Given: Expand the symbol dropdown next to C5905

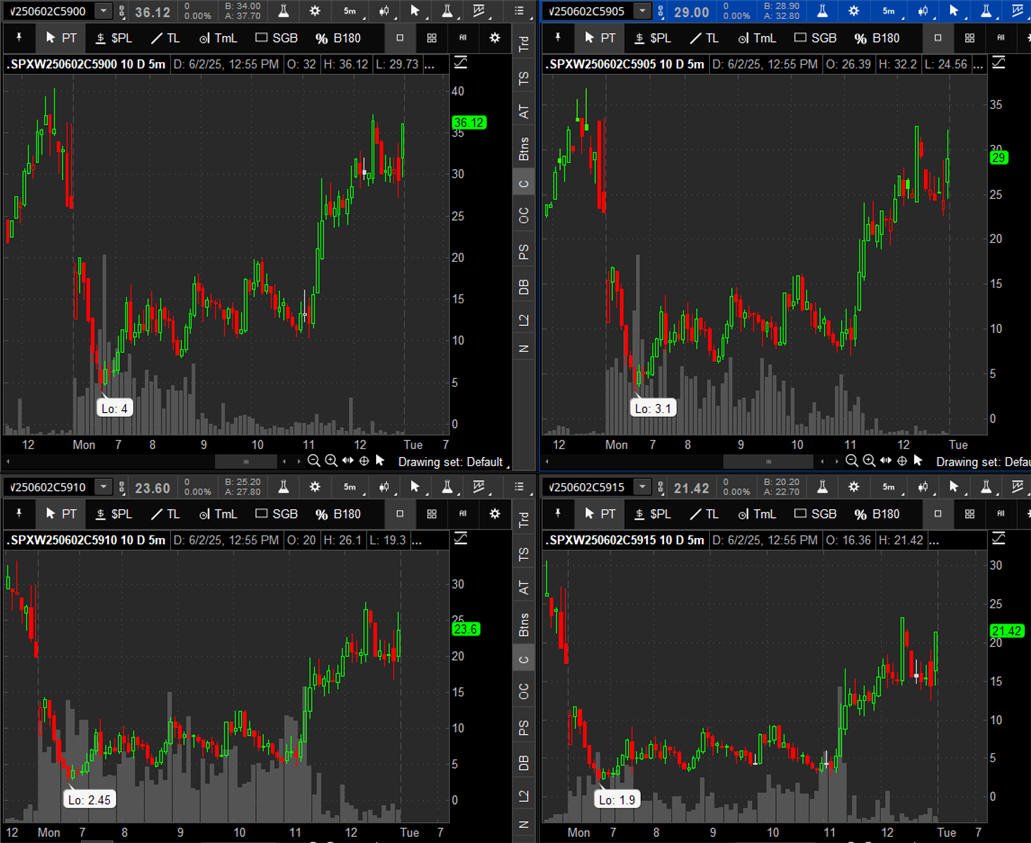Looking at the screenshot, I should tap(642, 11).
